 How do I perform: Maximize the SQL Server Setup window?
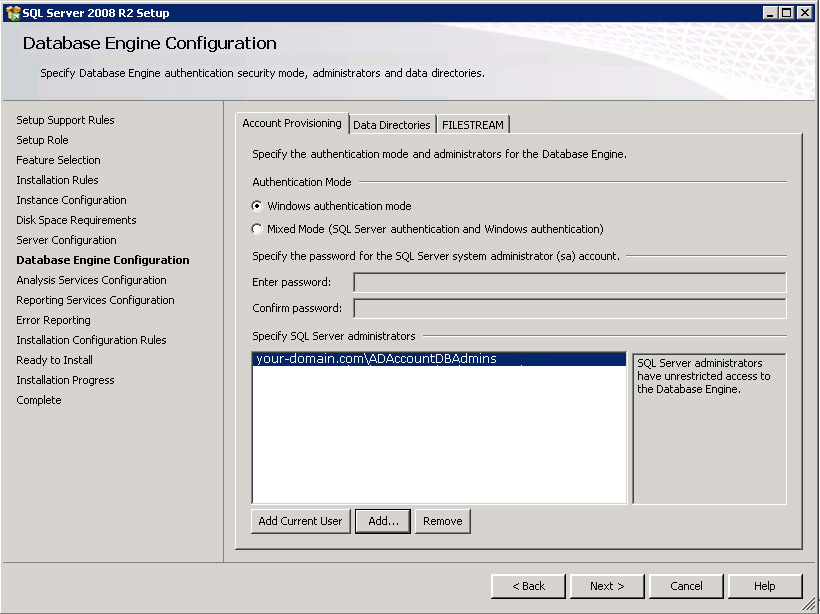(787, 13)
